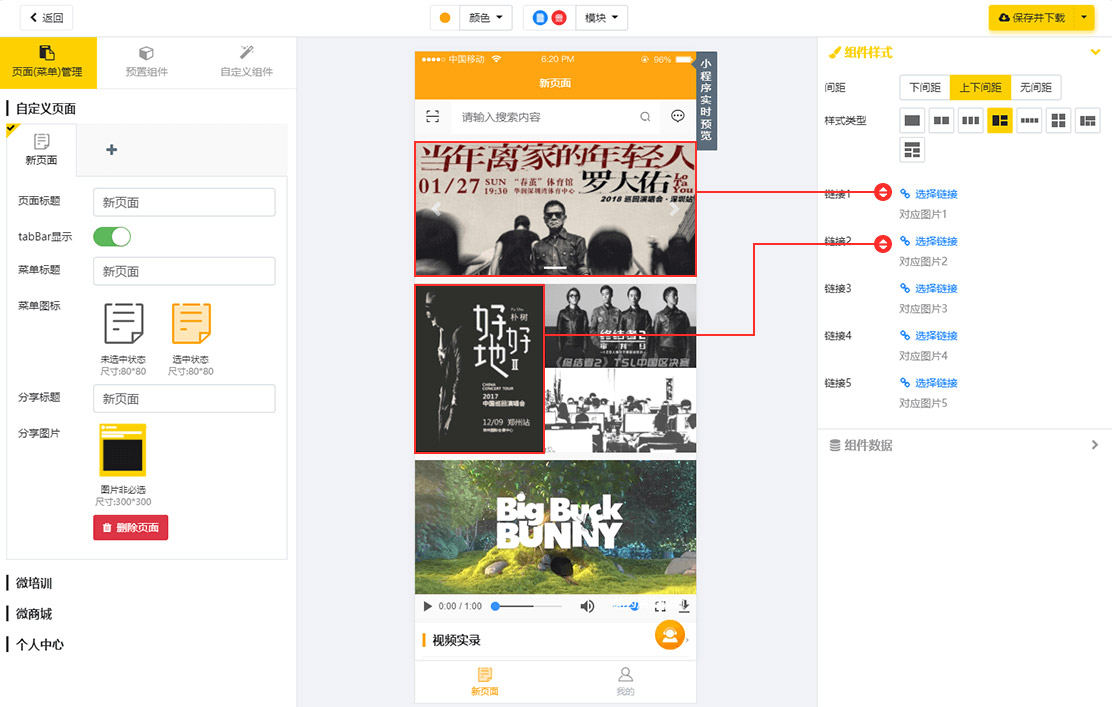Click the 菜单标题 input field
The width and height of the screenshot is (1112, 707).
coord(184,271)
